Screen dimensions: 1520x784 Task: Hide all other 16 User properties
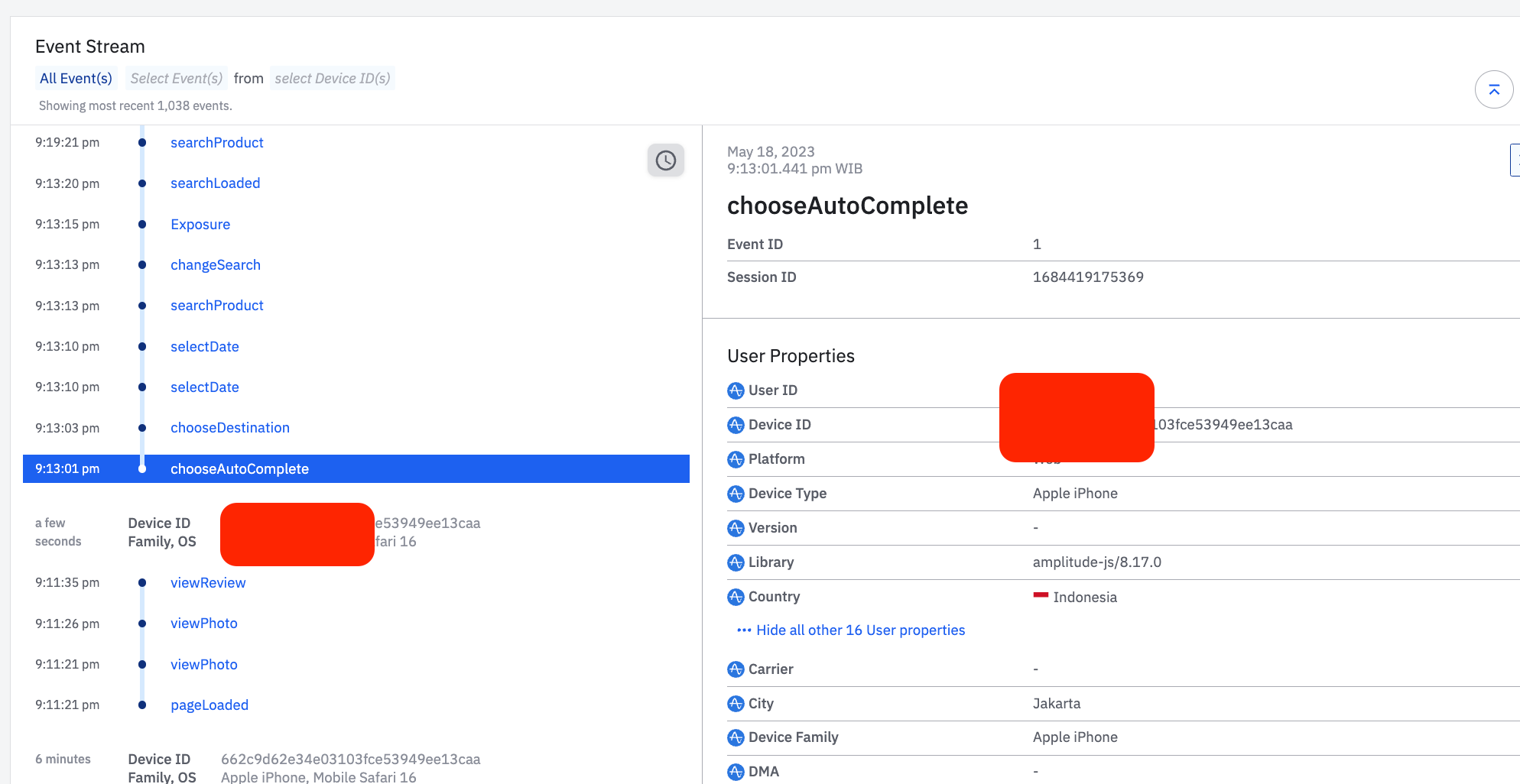click(x=851, y=630)
